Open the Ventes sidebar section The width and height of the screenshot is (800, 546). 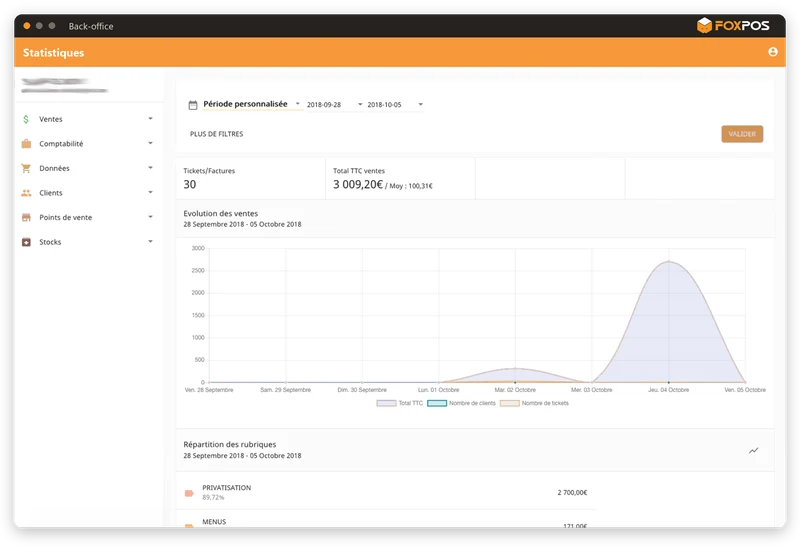click(x=87, y=119)
